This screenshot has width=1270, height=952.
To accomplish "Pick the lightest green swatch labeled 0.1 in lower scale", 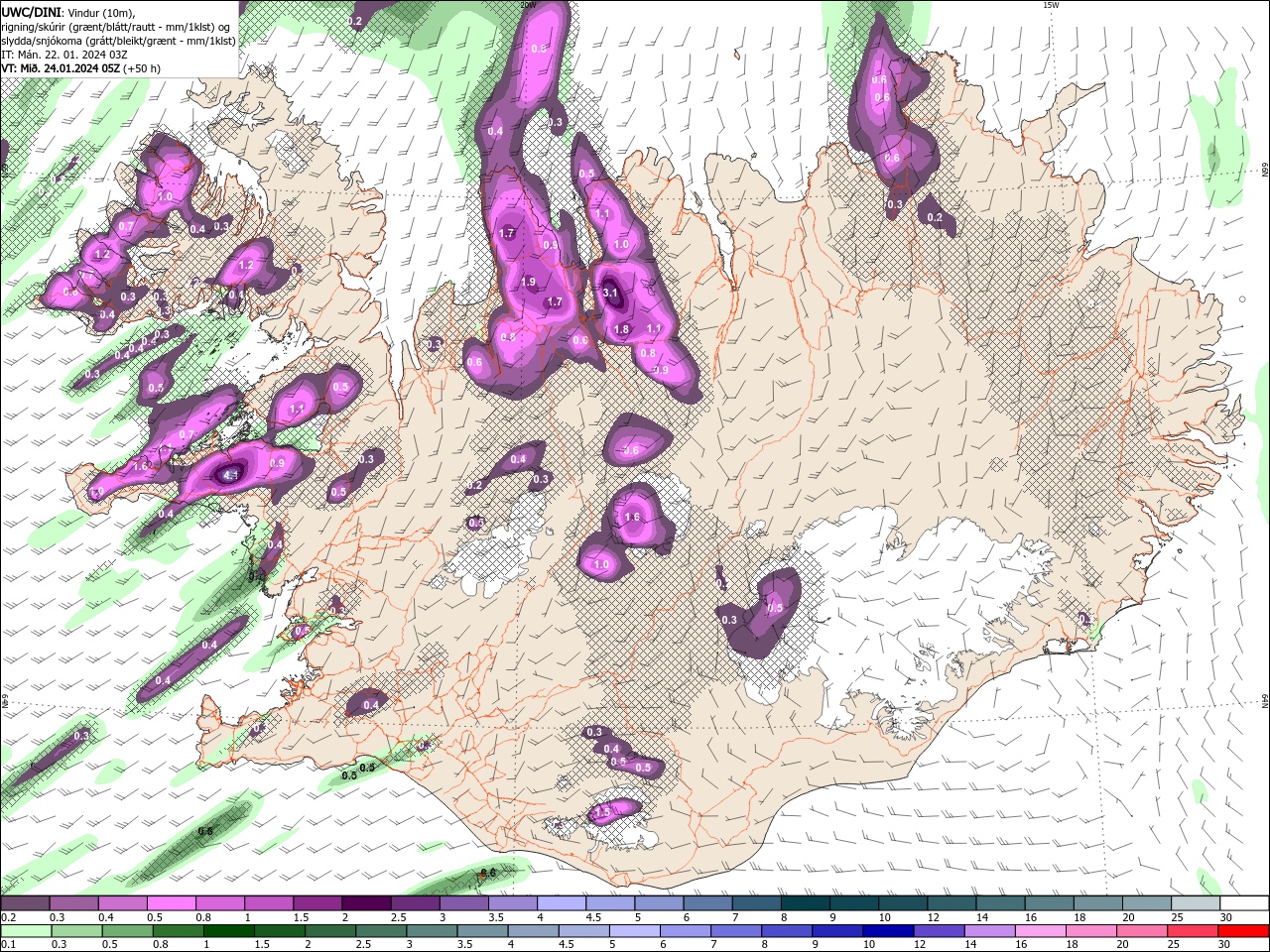I will 26,931.
